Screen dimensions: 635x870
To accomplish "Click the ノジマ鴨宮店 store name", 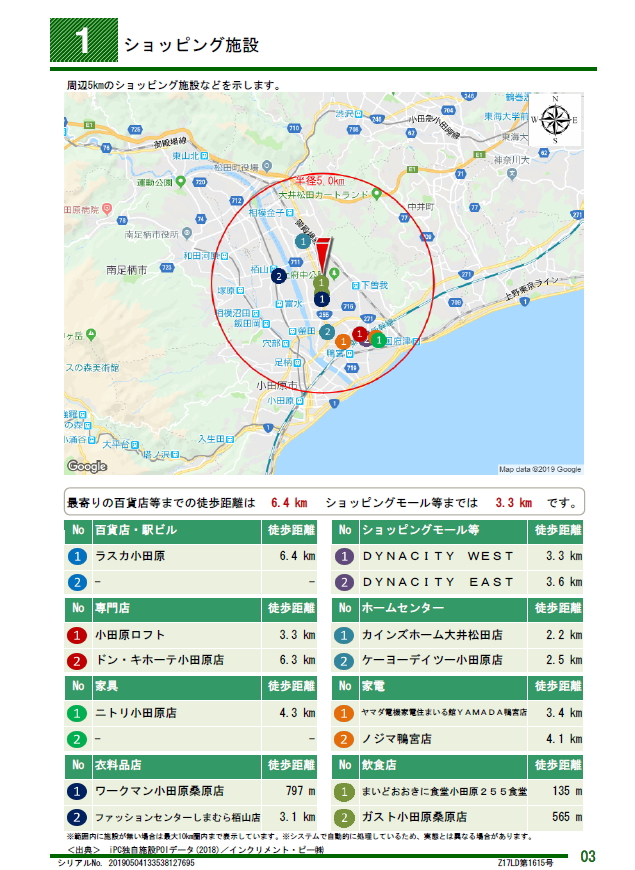I will [397, 739].
